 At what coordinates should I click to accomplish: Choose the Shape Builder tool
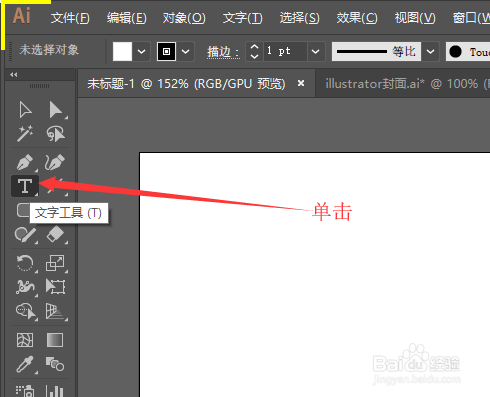tap(26, 311)
